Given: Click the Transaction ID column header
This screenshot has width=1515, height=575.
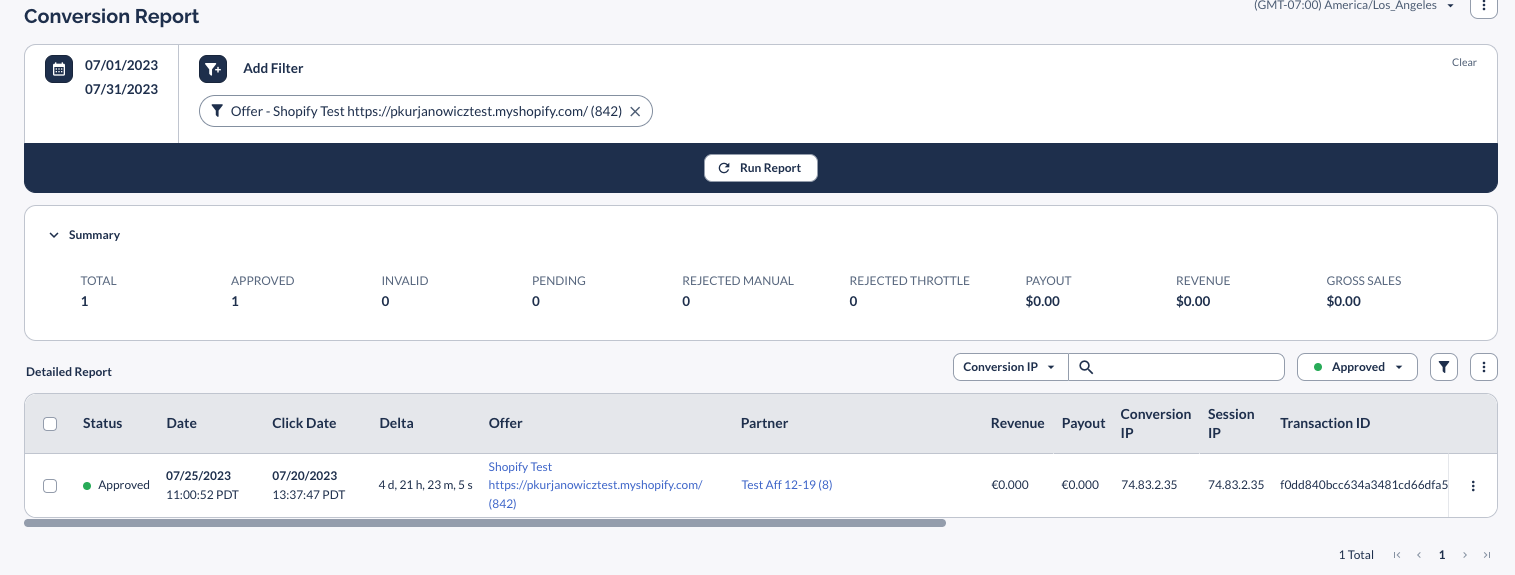Looking at the screenshot, I should [1325, 424].
